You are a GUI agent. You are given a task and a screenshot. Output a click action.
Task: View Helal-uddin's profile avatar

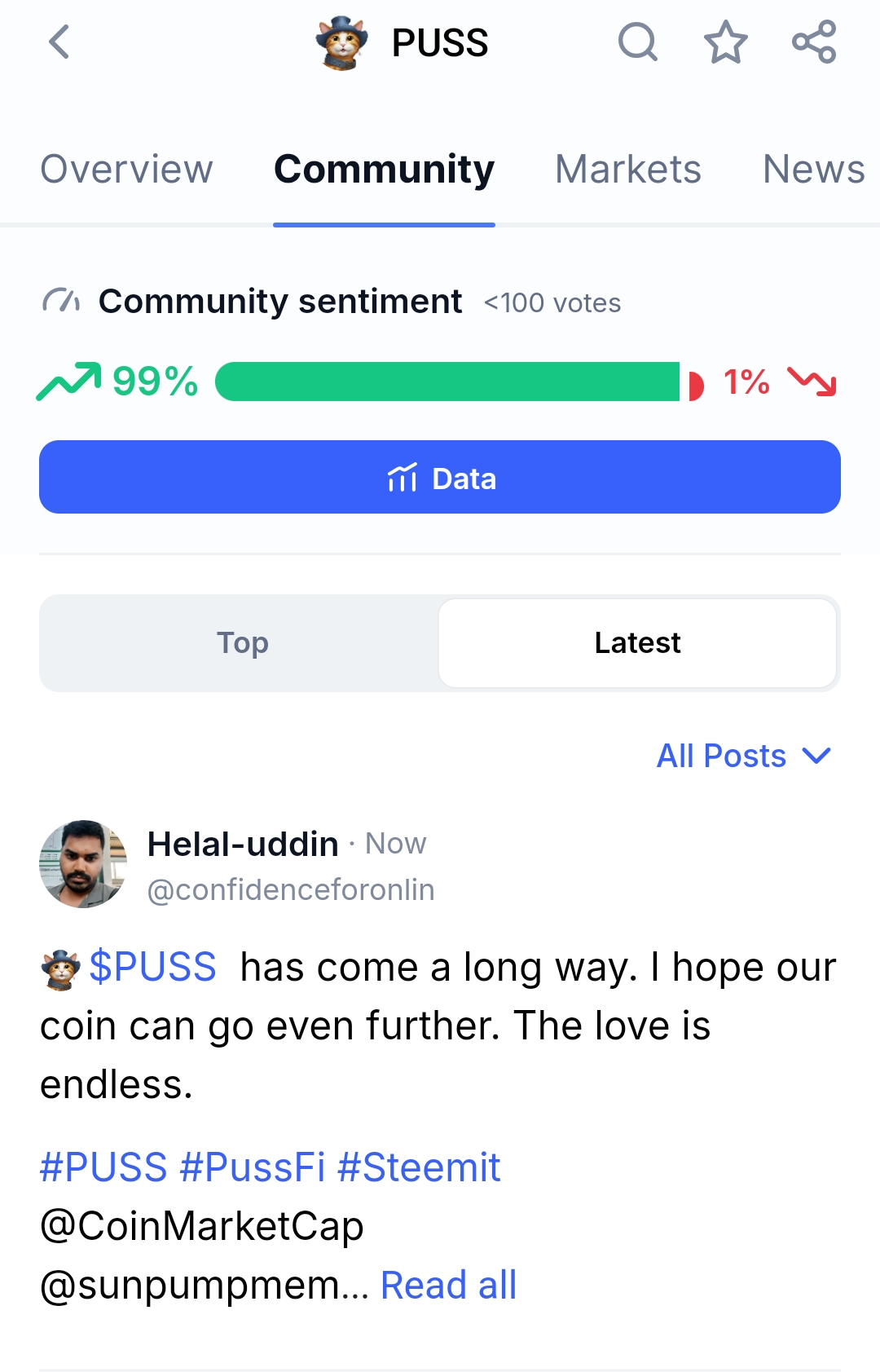(83, 864)
